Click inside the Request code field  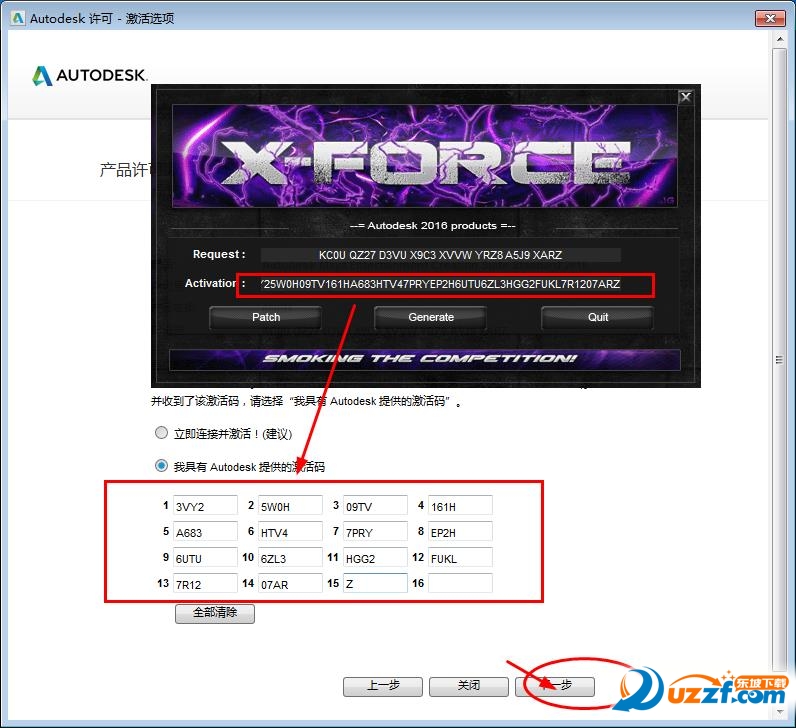click(x=440, y=255)
